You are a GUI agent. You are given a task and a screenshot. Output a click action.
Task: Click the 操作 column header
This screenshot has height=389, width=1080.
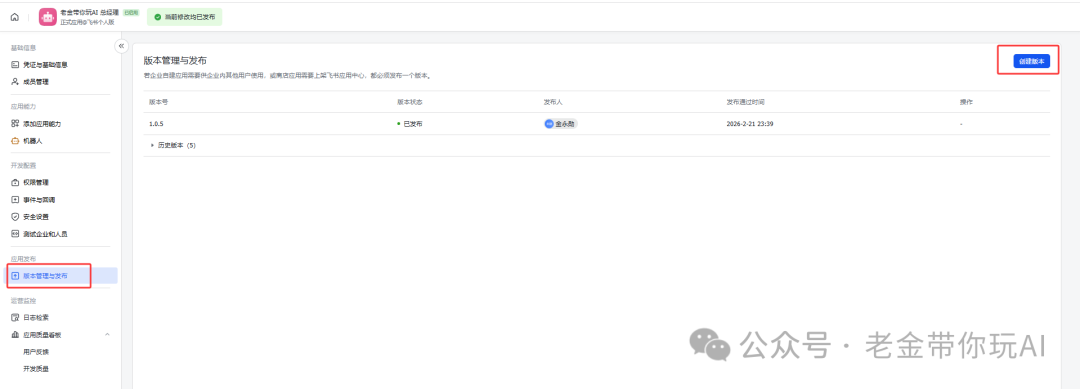[966, 102]
